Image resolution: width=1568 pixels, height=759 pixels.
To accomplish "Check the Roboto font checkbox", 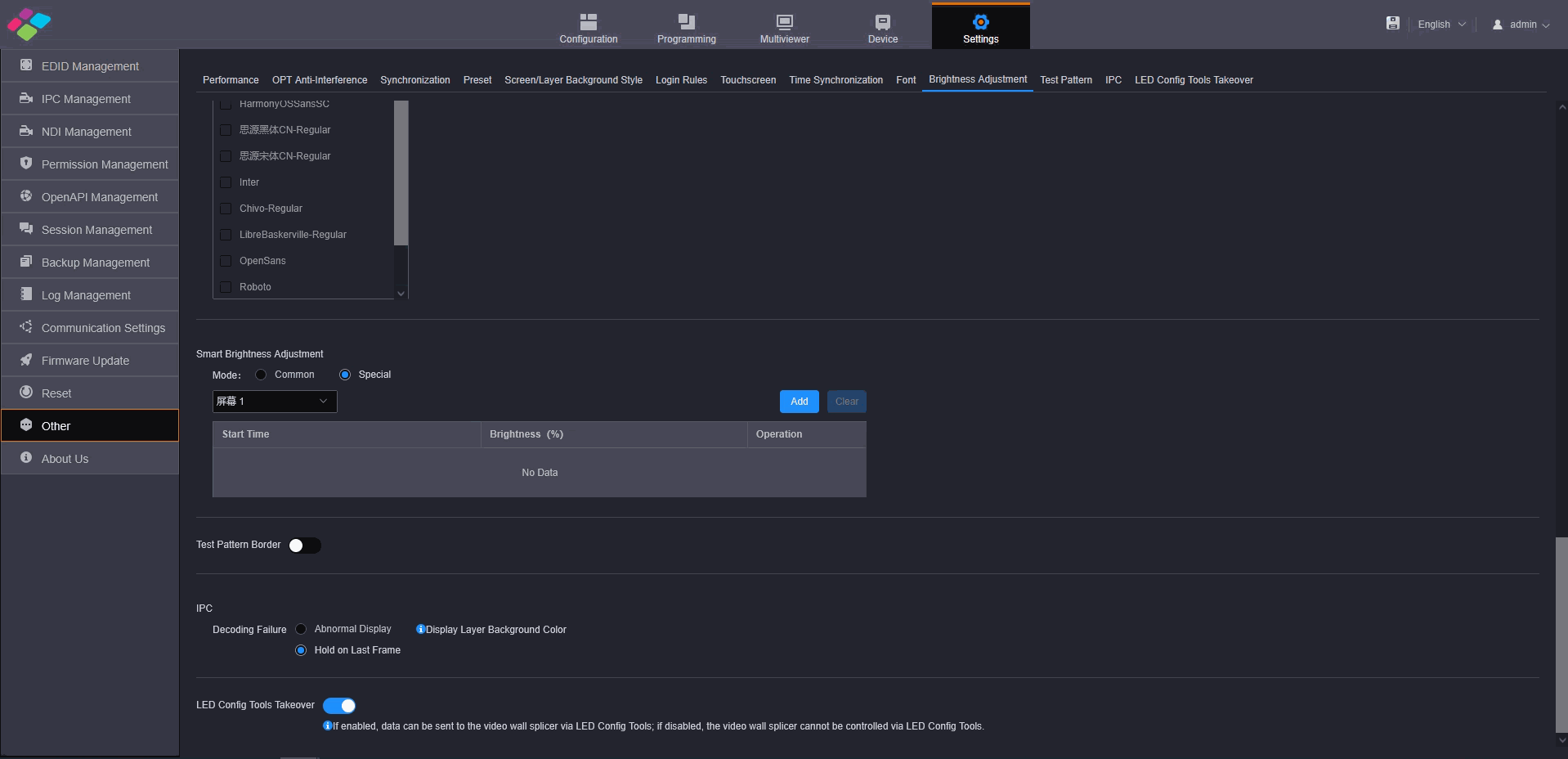I will pos(226,287).
